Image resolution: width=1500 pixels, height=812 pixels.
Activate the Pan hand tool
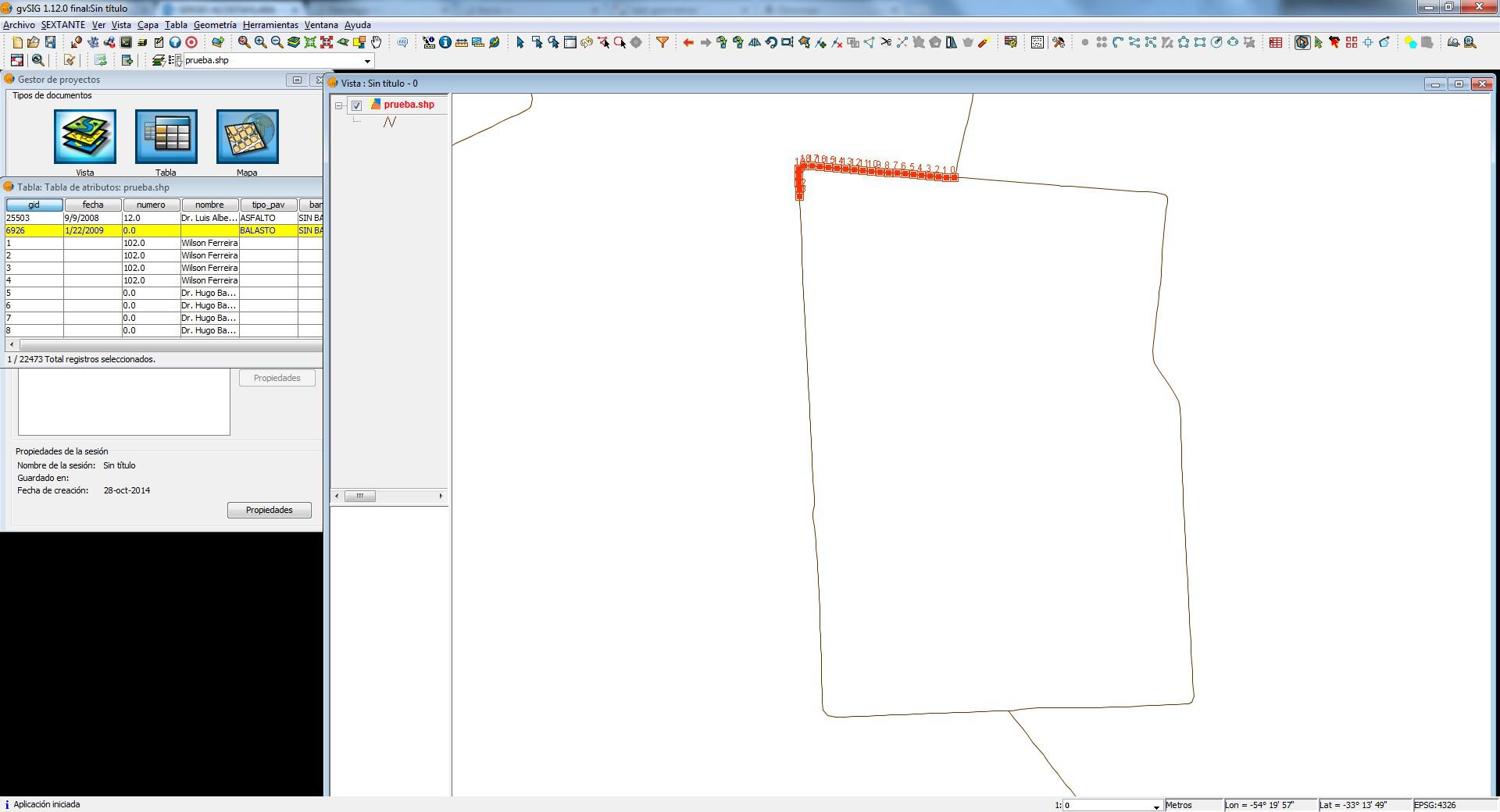tap(377, 43)
